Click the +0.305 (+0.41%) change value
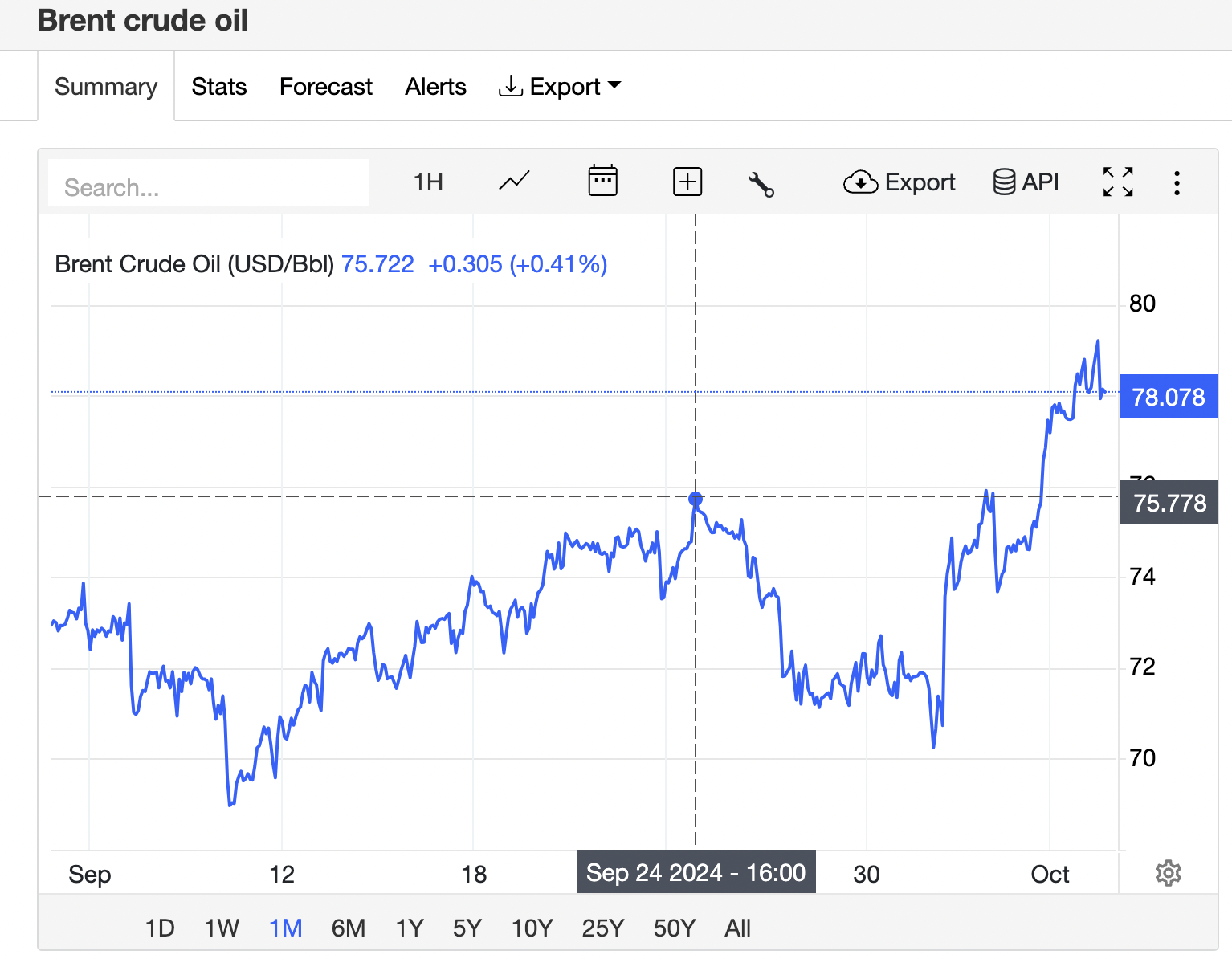Image resolution: width=1232 pixels, height=959 pixels. tap(518, 264)
